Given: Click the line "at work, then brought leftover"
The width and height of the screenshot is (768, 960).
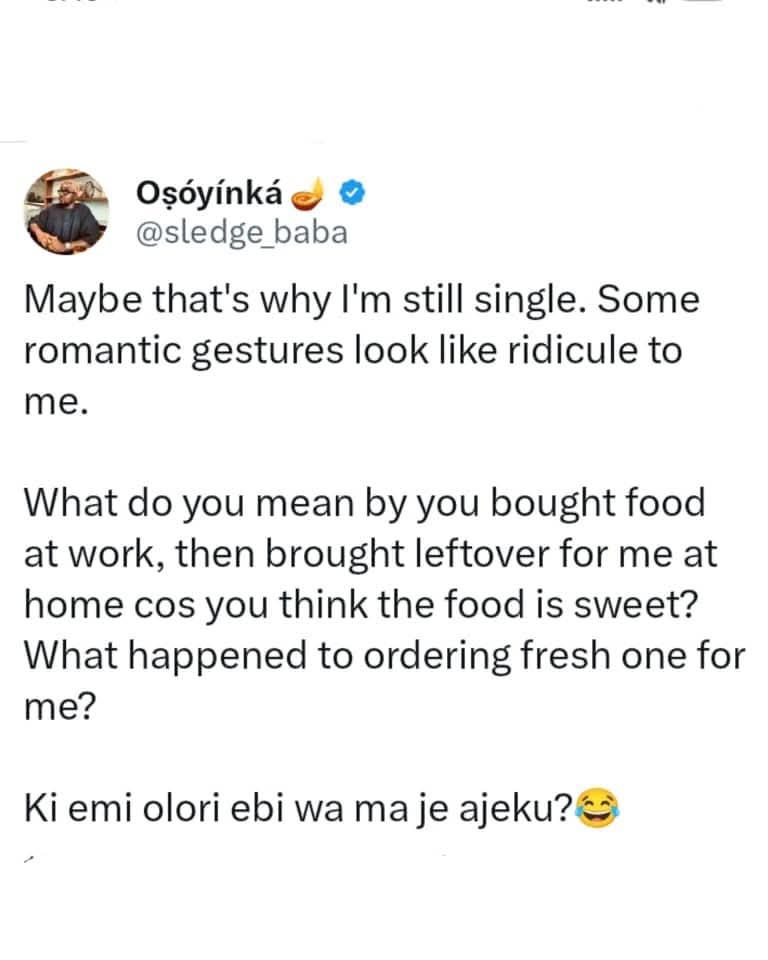Looking at the screenshot, I should 370,553.
